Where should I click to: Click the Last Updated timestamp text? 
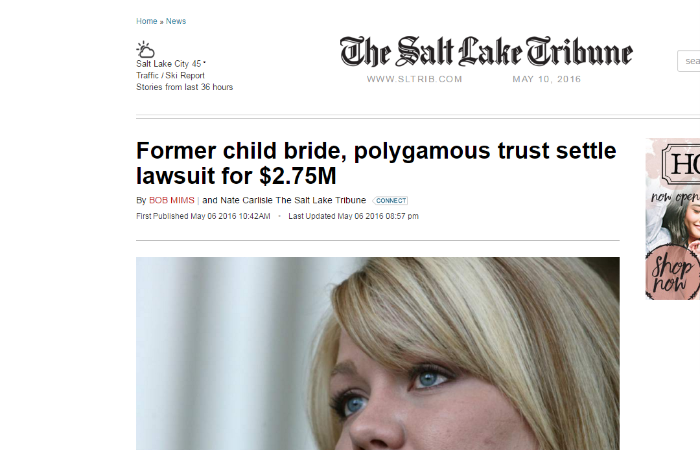353,216
